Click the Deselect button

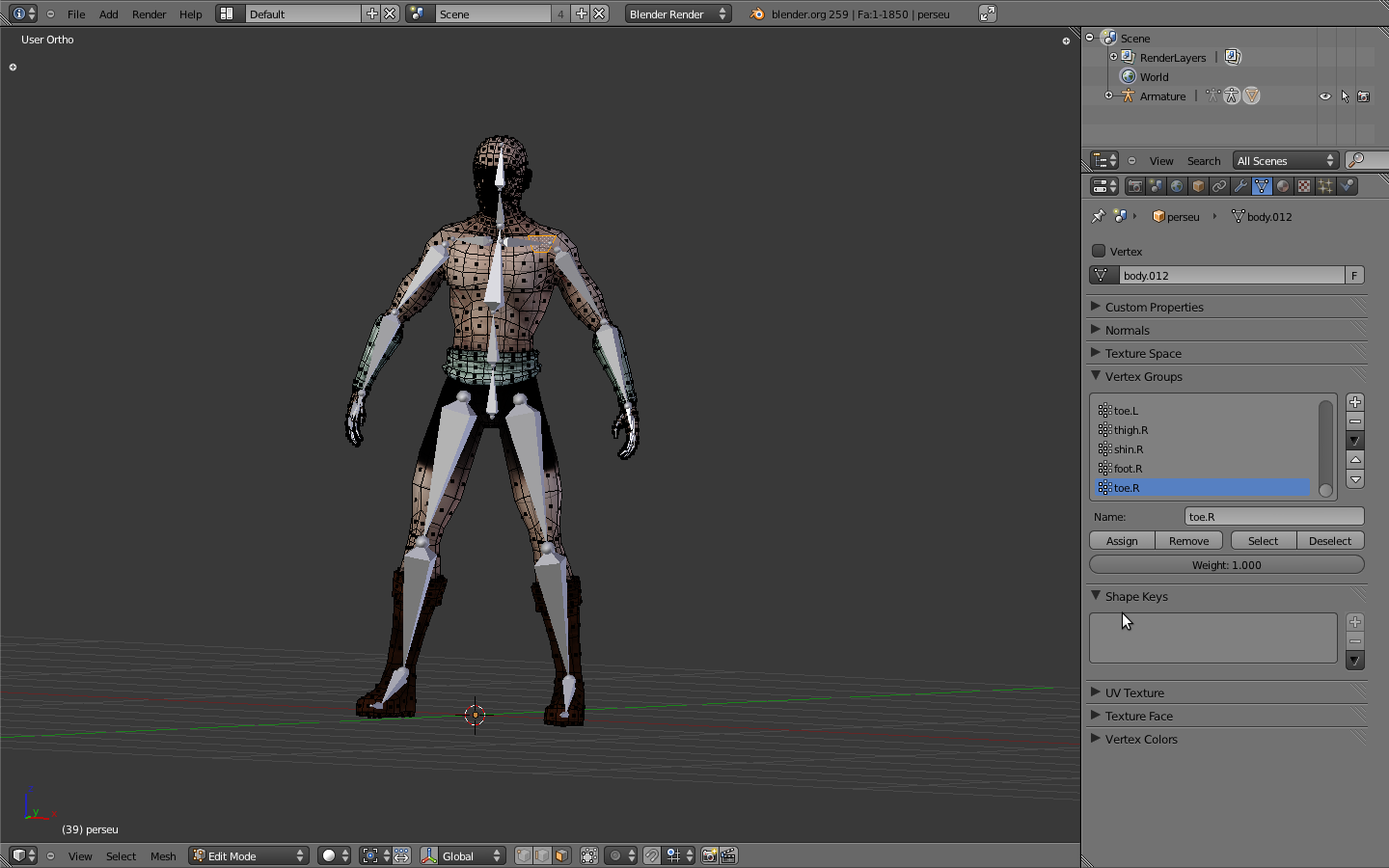[1329, 541]
